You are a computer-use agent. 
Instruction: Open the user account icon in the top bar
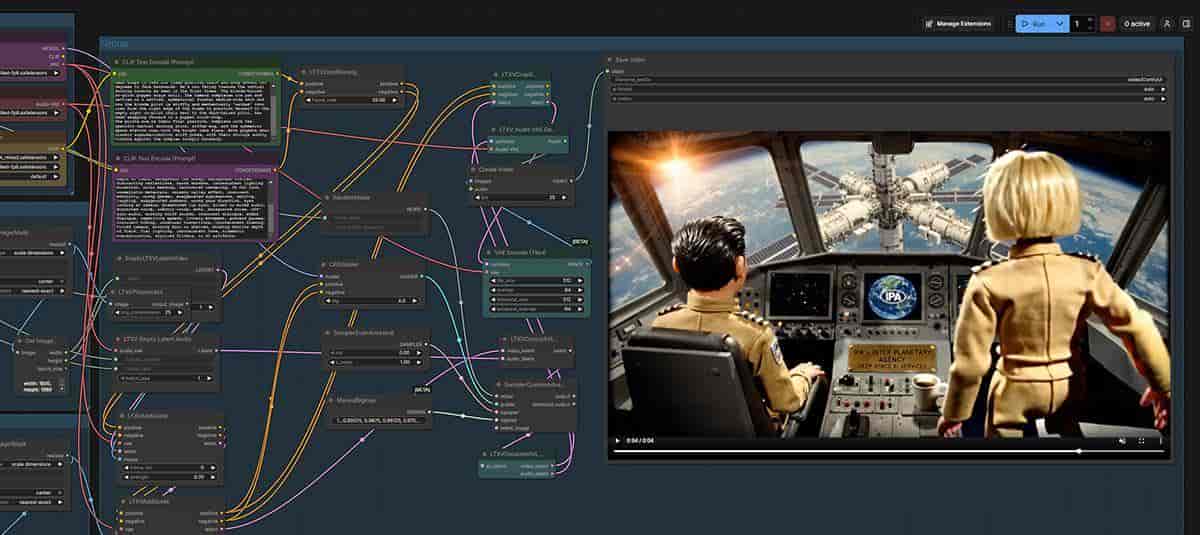(x=1167, y=23)
